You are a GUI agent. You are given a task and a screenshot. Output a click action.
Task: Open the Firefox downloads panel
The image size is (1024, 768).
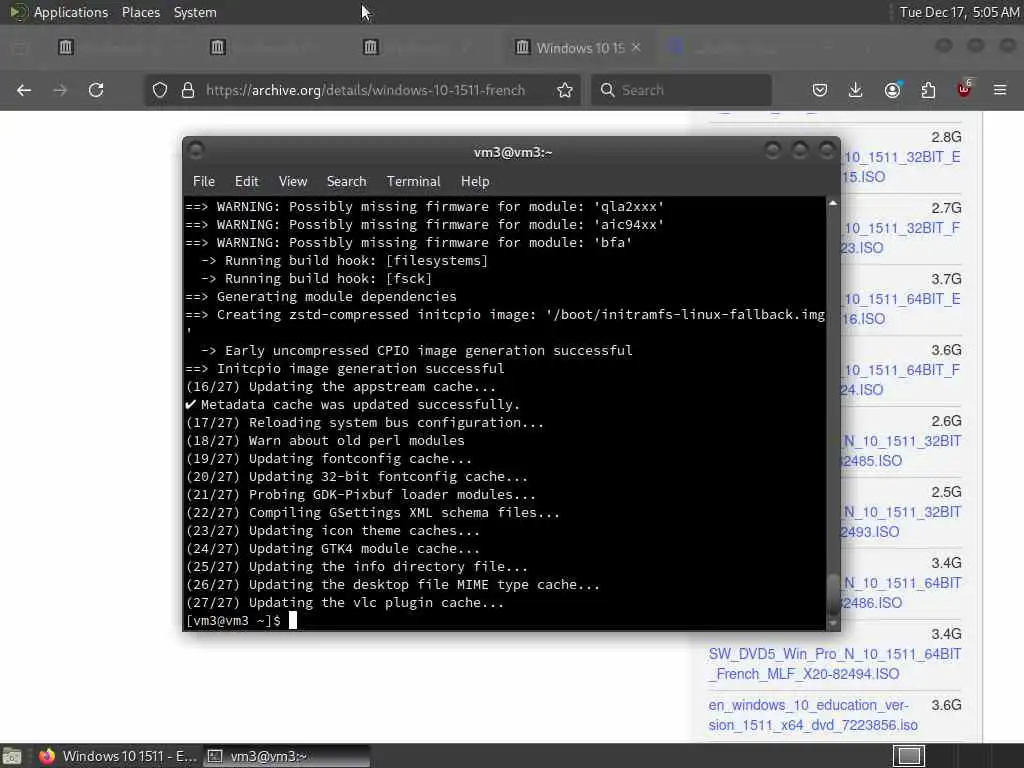coord(856,90)
